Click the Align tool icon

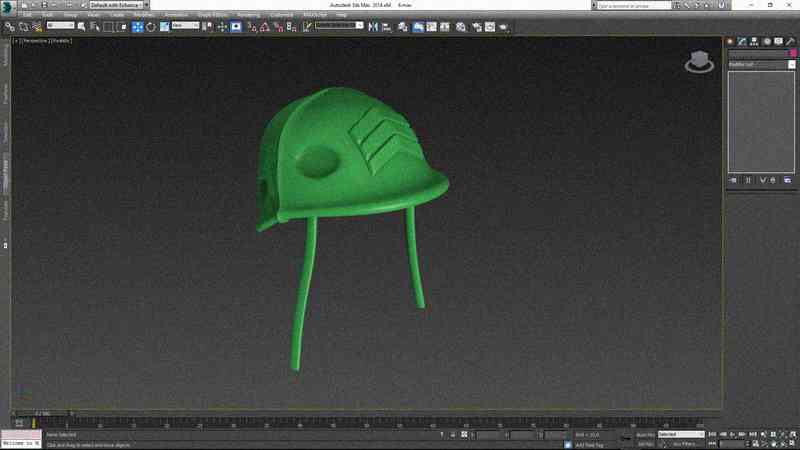coord(386,27)
